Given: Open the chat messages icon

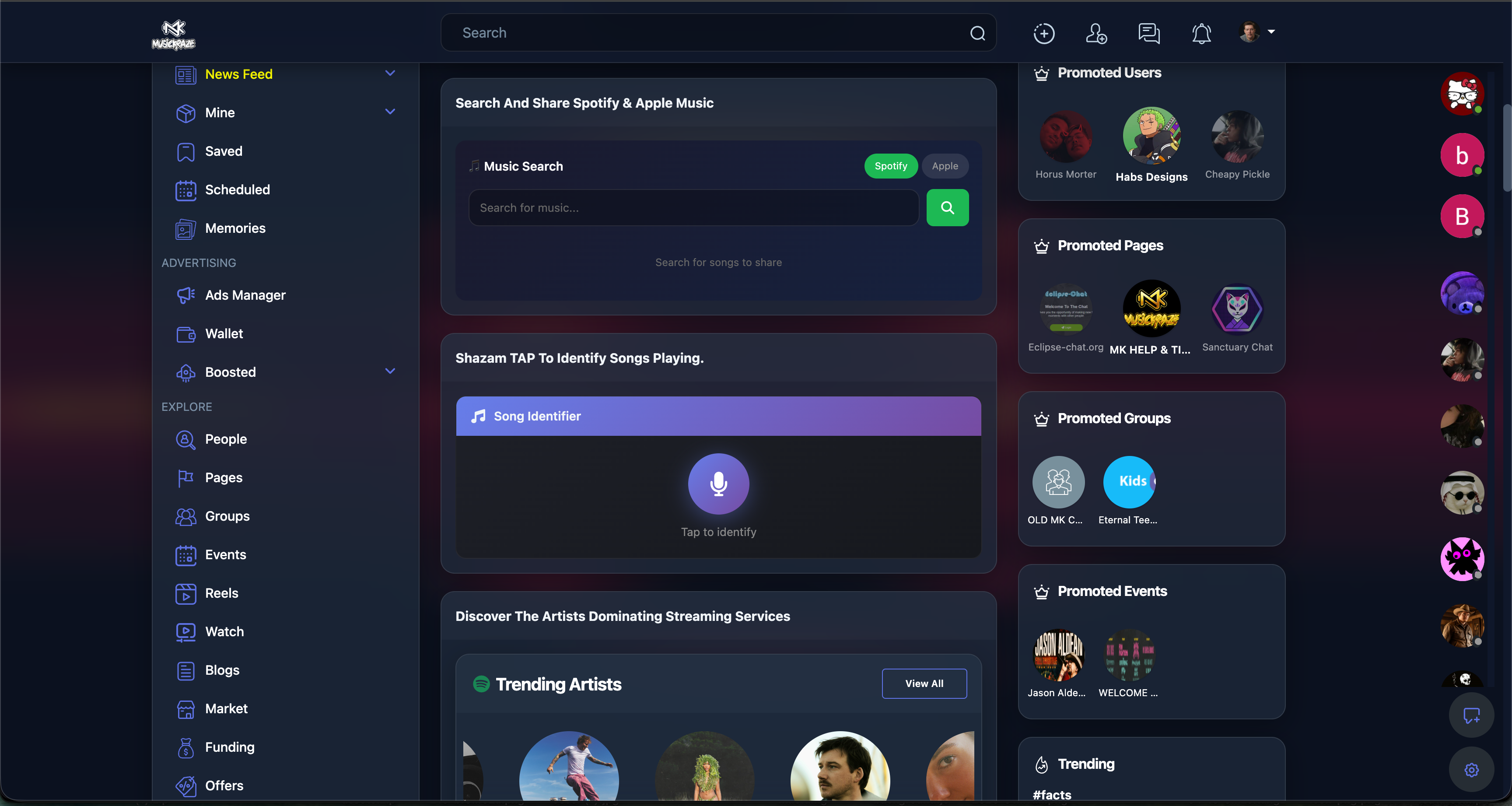Looking at the screenshot, I should coord(1149,33).
